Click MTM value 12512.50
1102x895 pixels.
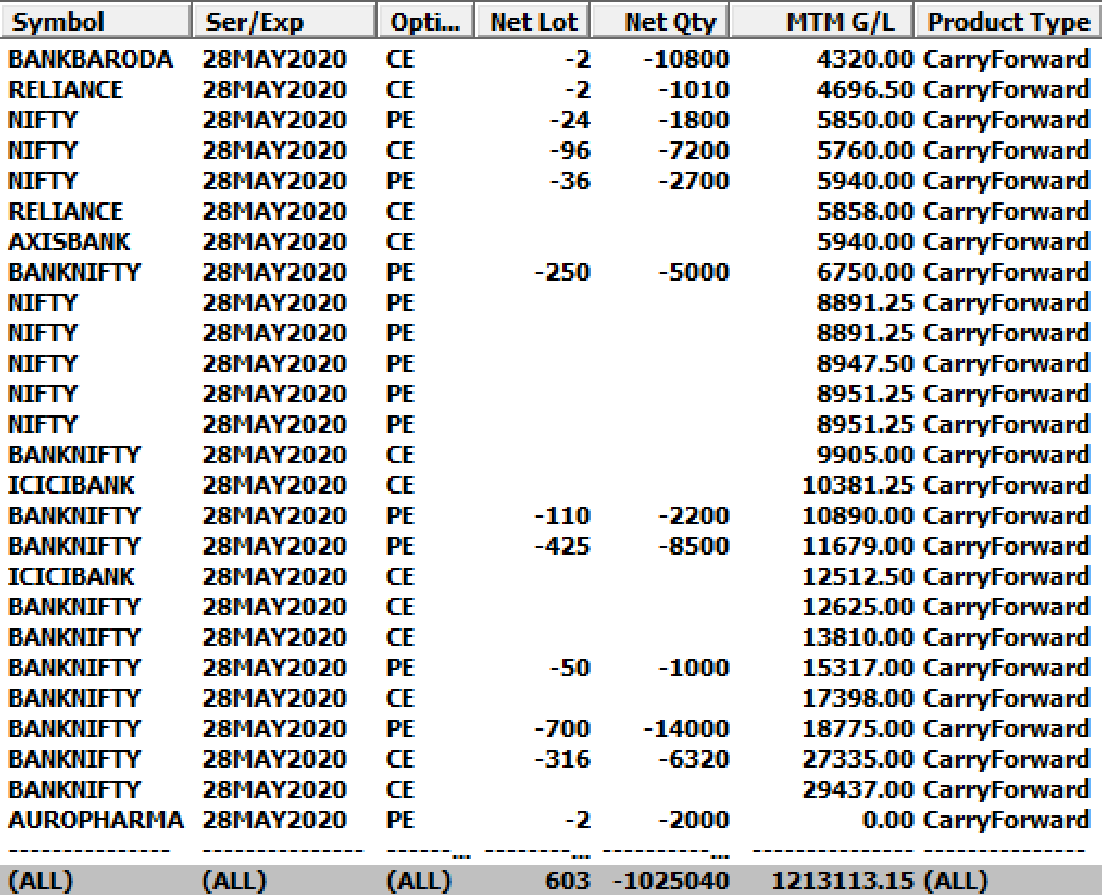pos(858,577)
